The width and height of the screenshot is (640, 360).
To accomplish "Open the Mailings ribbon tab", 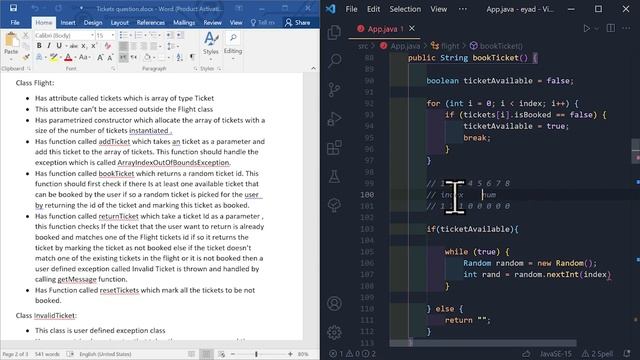I will [184, 22].
